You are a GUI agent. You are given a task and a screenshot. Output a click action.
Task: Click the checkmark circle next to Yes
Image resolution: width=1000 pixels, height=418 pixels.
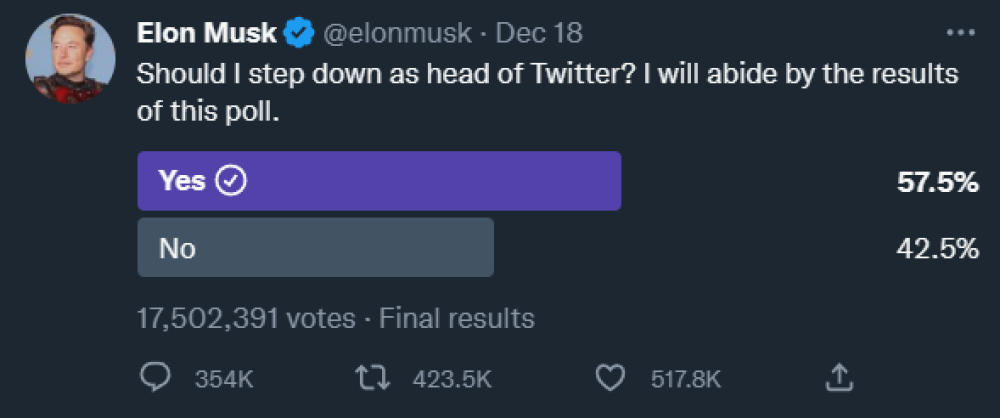pos(232,181)
